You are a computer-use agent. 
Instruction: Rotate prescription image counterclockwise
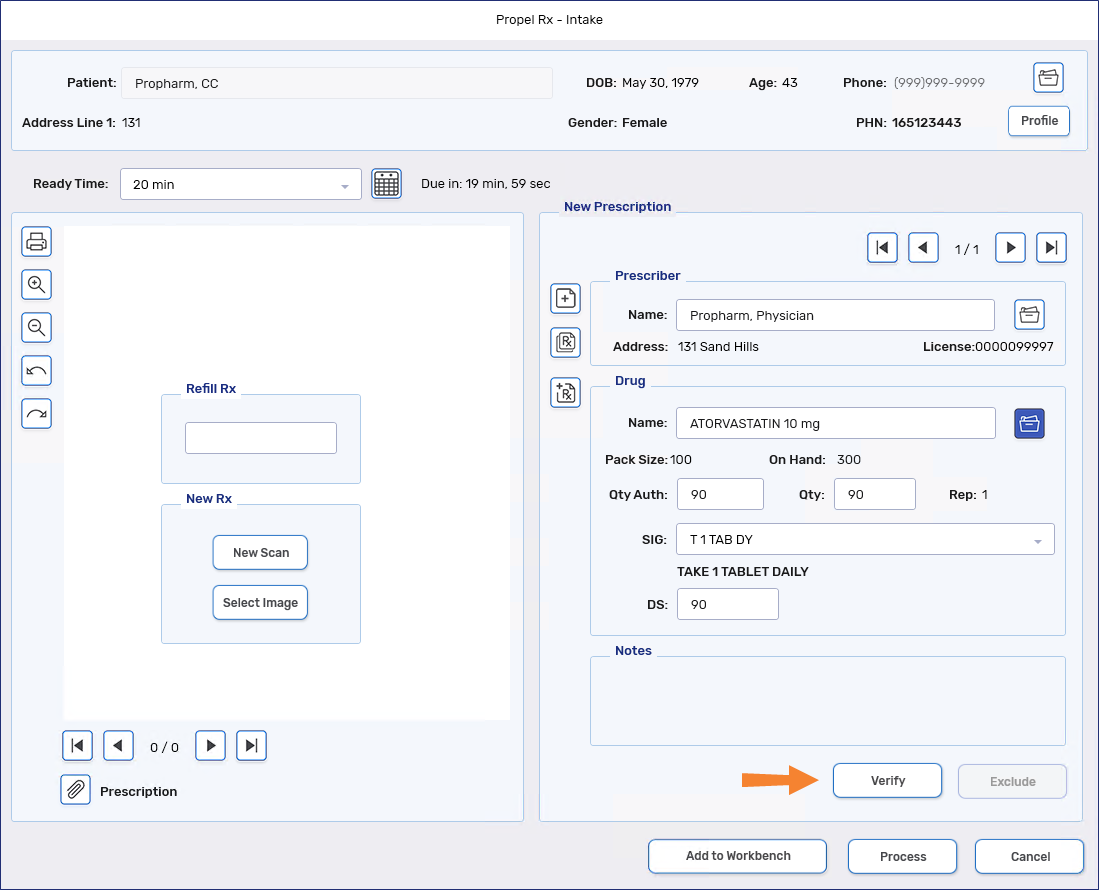pos(37,371)
